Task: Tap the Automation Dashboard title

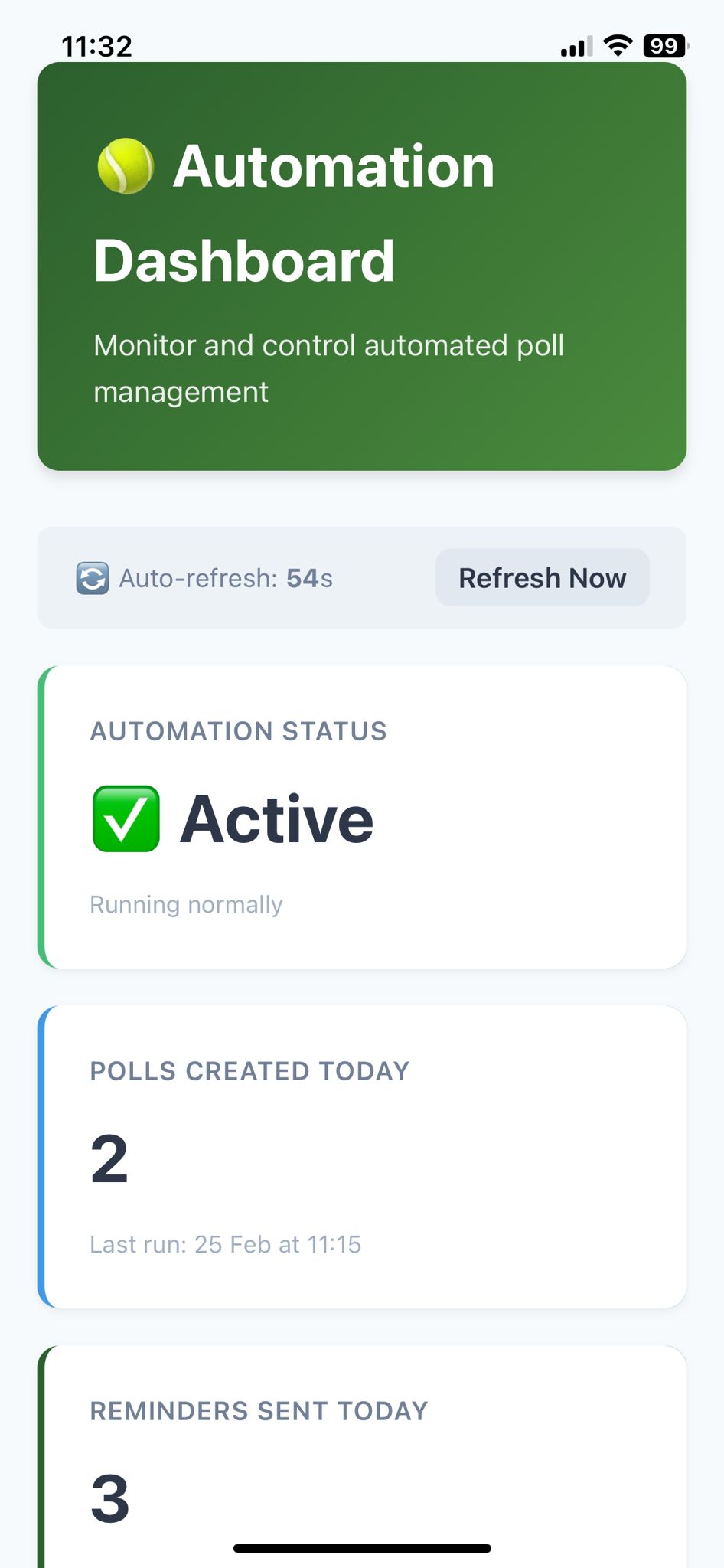Action: (x=295, y=213)
